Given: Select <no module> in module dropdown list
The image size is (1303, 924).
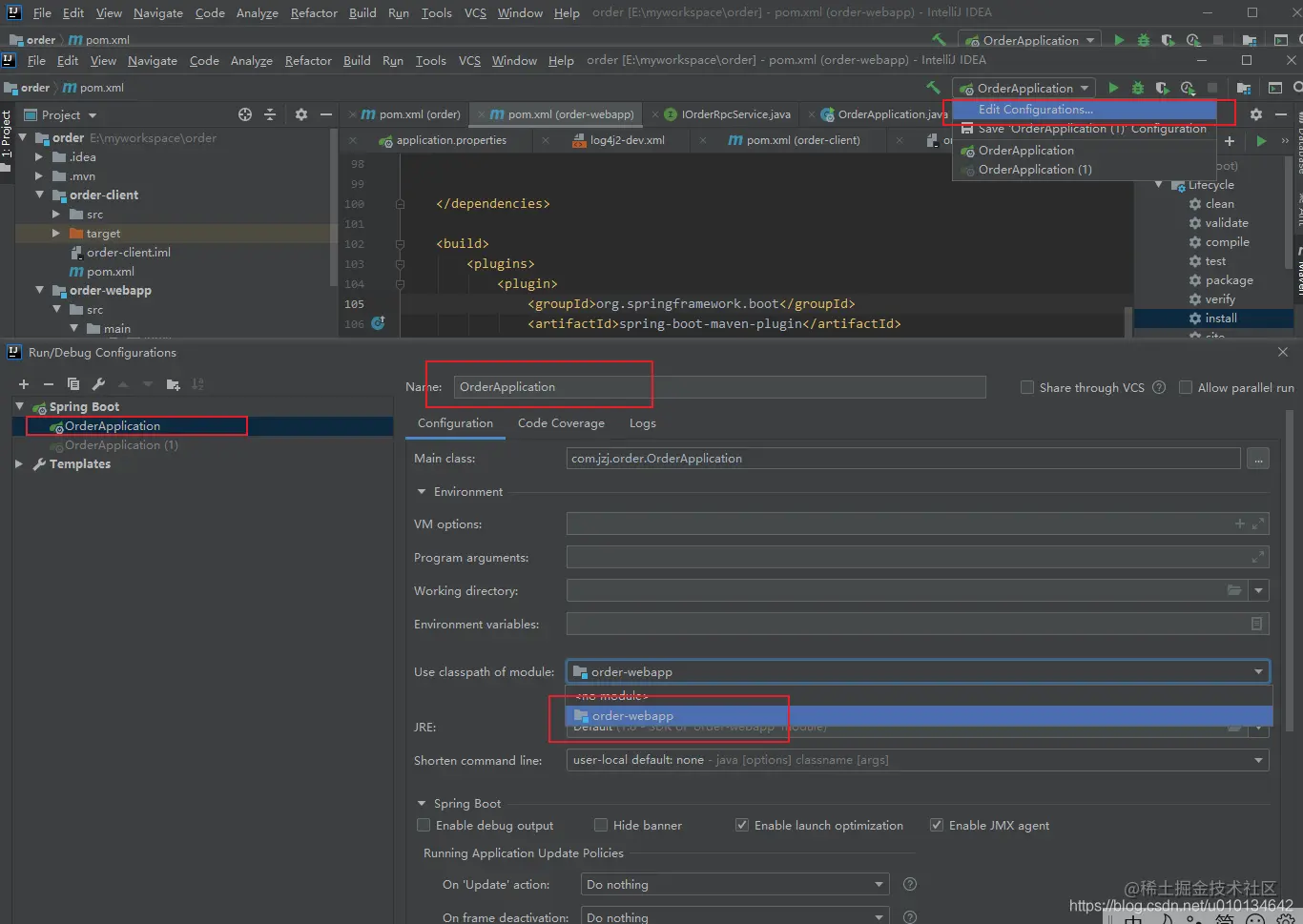Looking at the screenshot, I should click(920, 696).
